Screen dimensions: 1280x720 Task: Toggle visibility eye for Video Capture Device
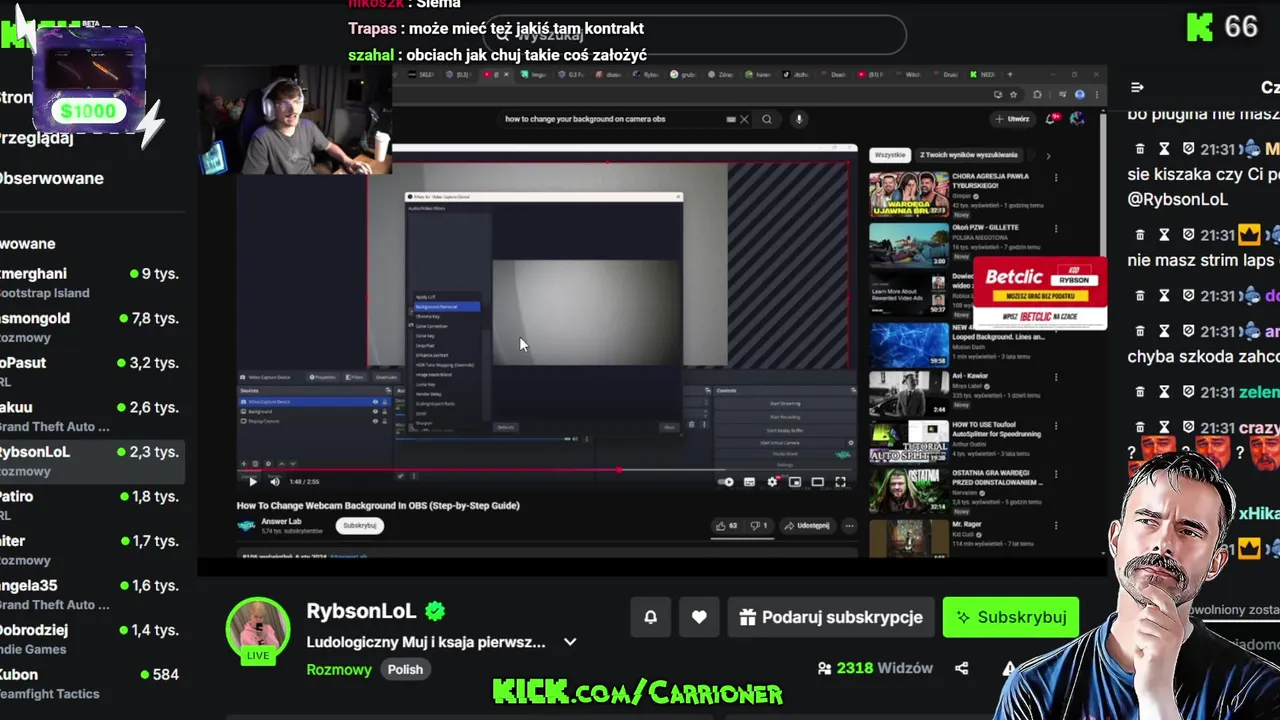click(x=375, y=401)
